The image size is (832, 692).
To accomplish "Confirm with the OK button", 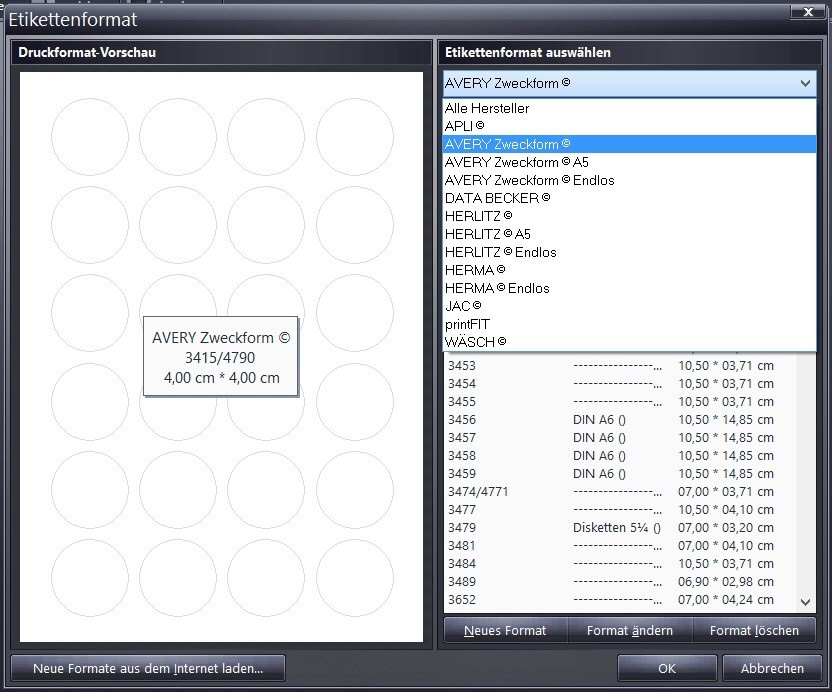I will pos(667,669).
